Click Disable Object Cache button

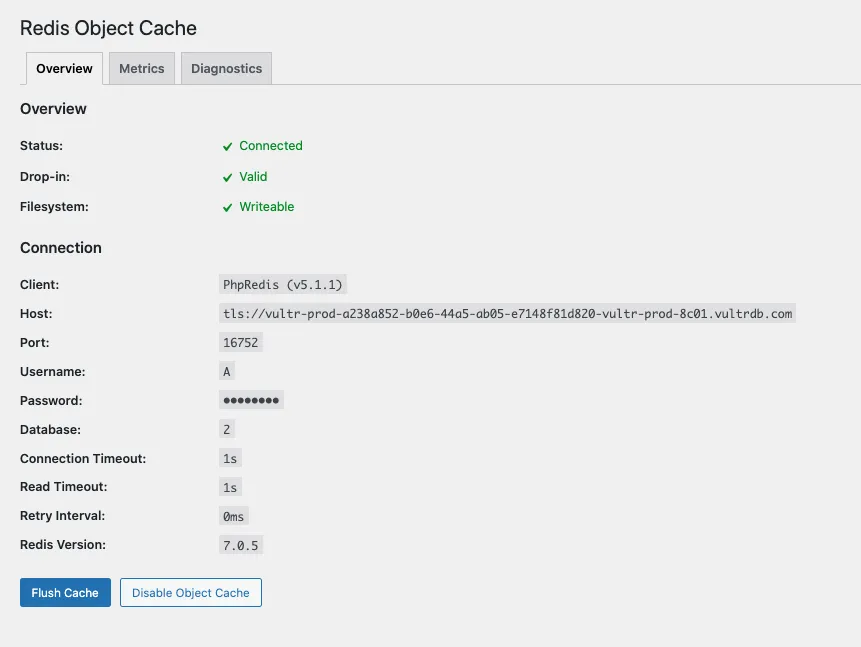[191, 593]
